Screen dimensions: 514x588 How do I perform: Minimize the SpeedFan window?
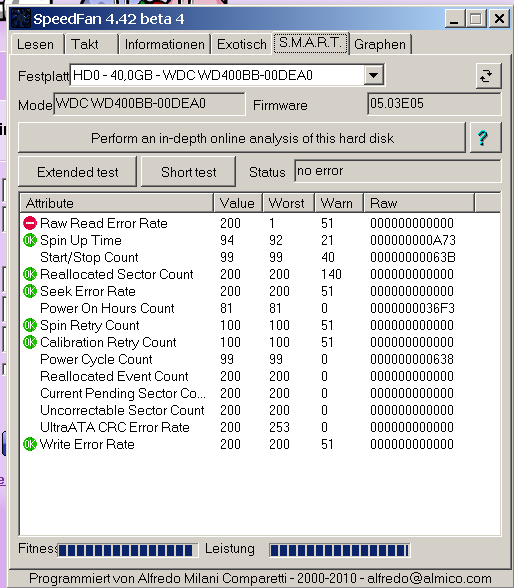(454, 19)
